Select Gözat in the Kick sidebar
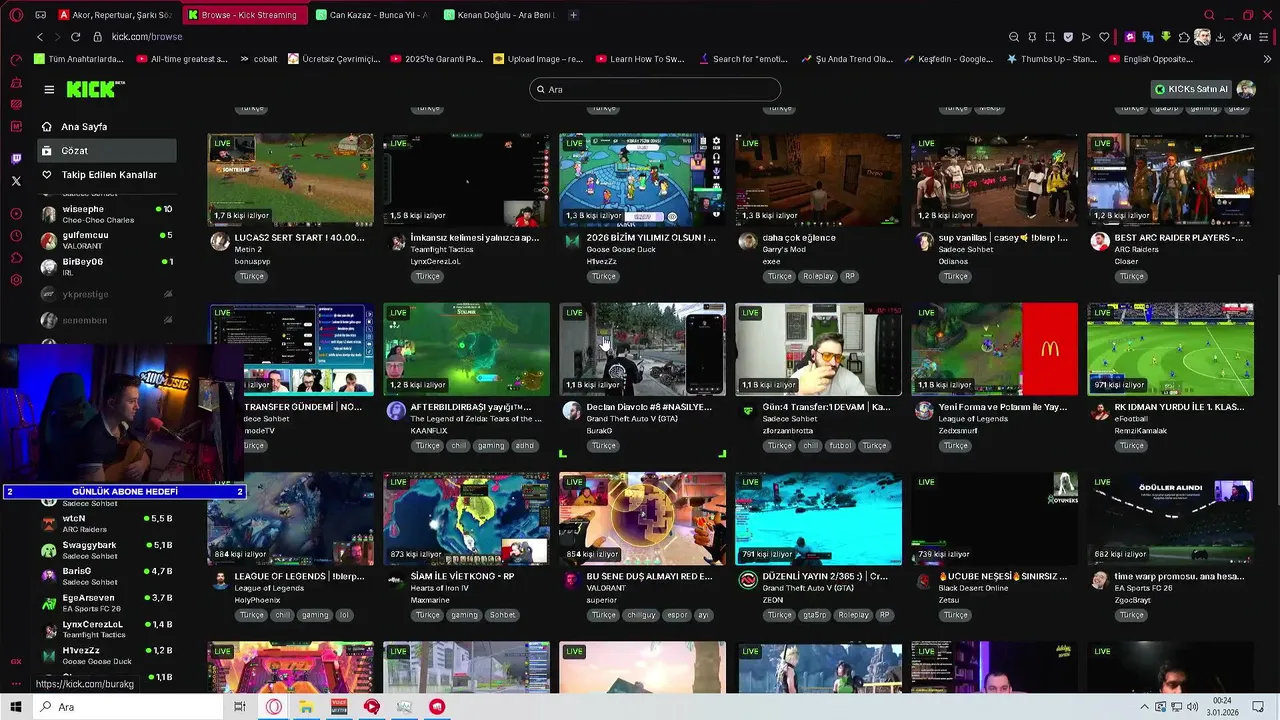The width and height of the screenshot is (1280, 720). pos(106,151)
